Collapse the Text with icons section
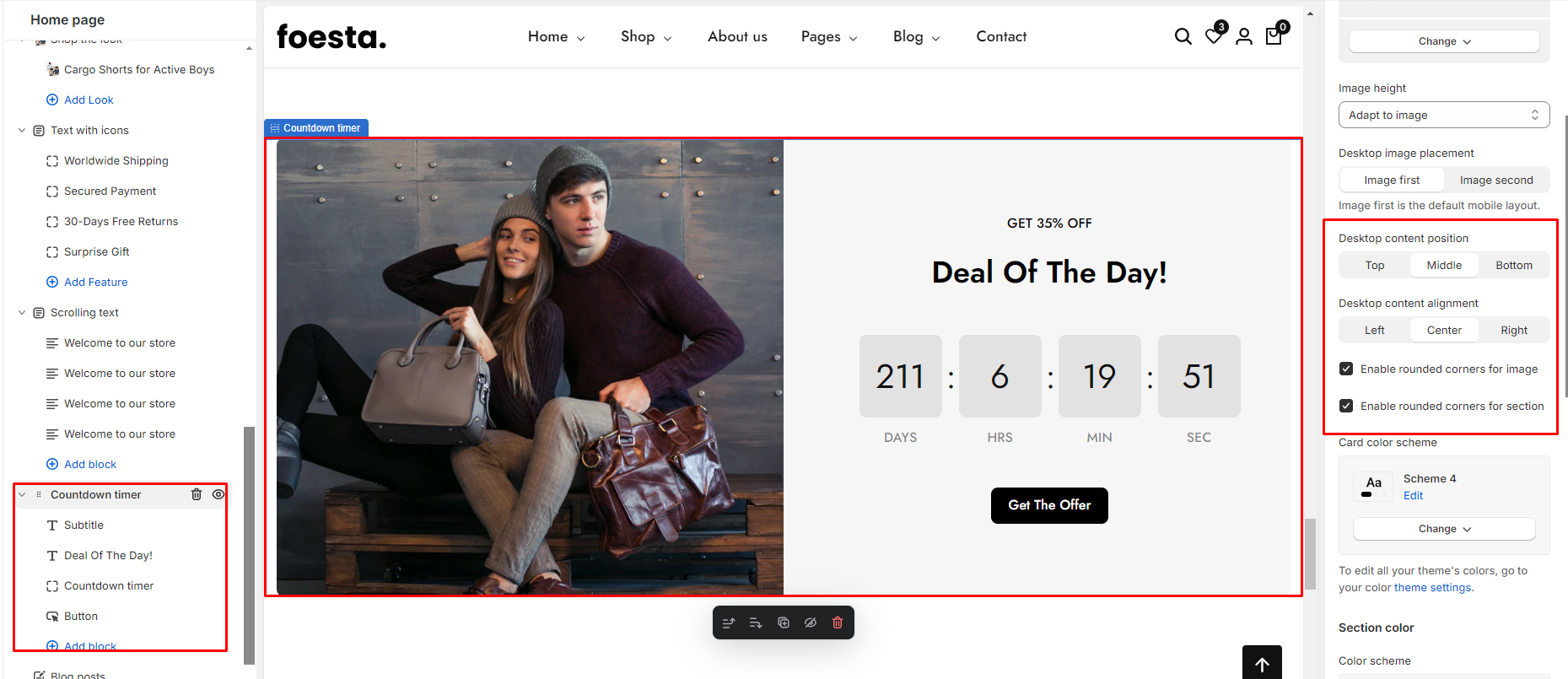This screenshot has height=679, width=1568. pyautogui.click(x=22, y=131)
